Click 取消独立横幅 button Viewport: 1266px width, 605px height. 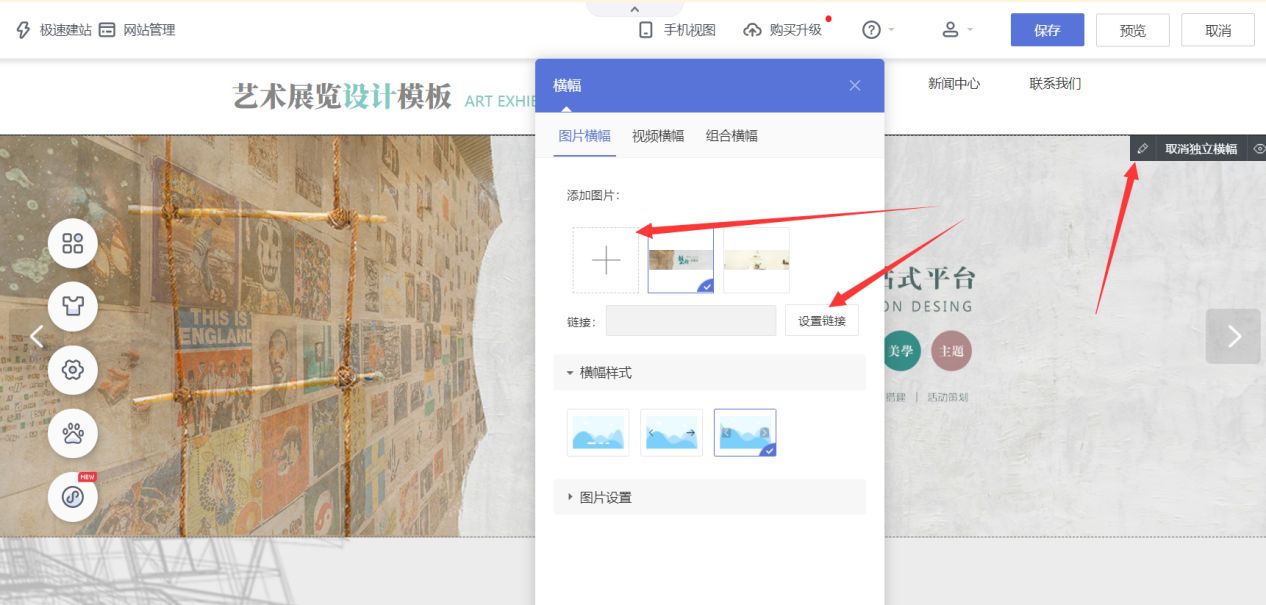[1201, 149]
